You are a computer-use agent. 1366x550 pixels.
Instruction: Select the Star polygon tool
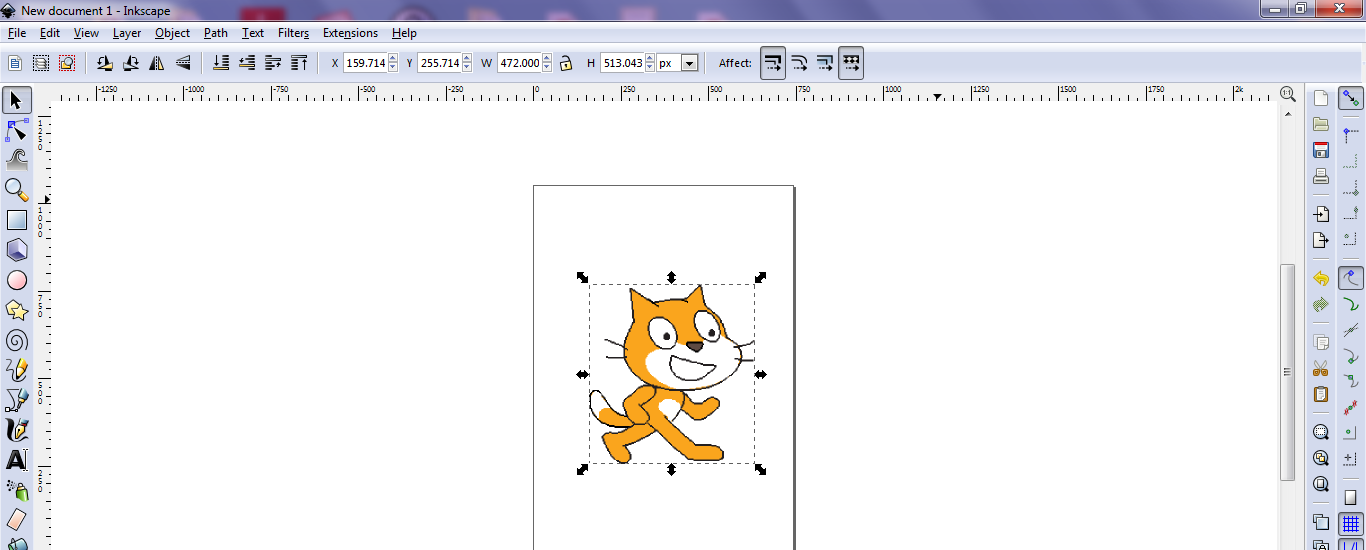click(x=16, y=310)
